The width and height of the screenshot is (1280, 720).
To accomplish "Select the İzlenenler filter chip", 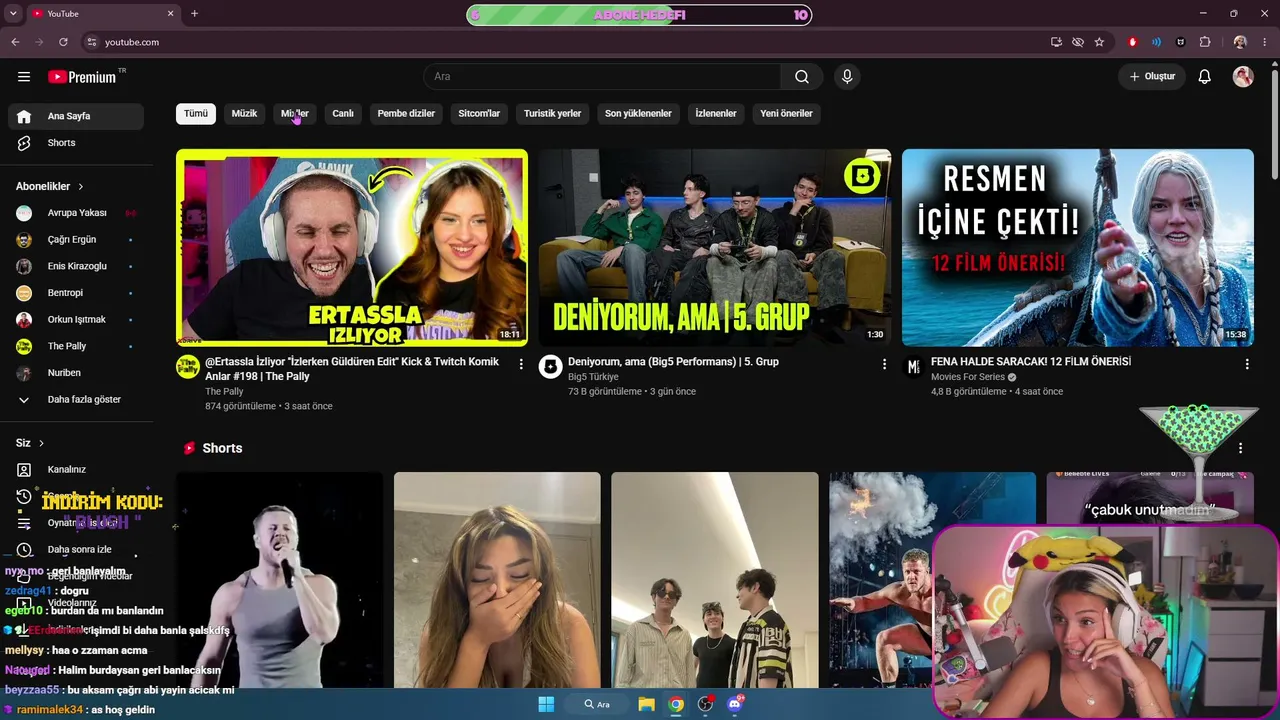I will click(x=716, y=114).
